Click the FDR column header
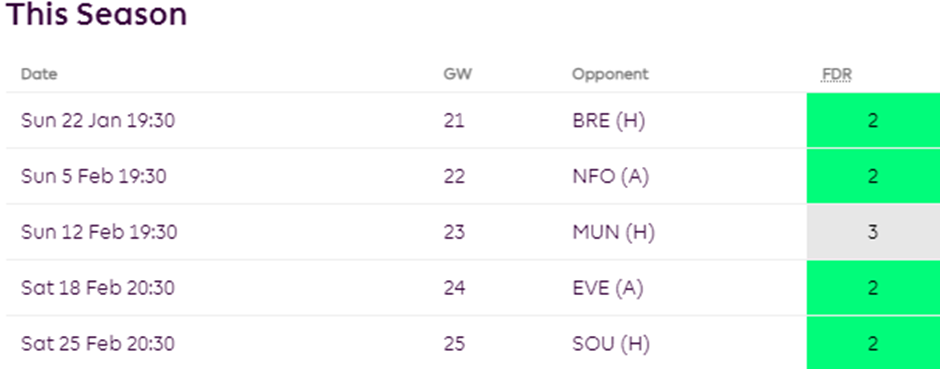 (837, 74)
